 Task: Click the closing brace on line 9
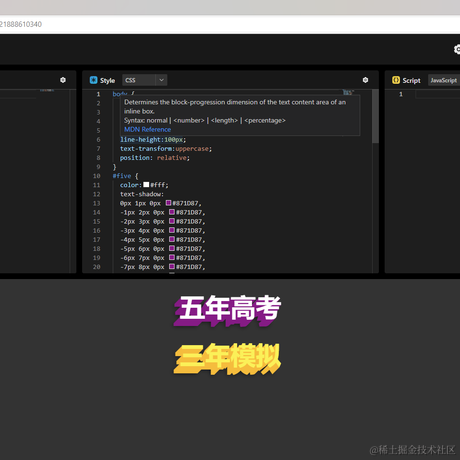point(114,167)
